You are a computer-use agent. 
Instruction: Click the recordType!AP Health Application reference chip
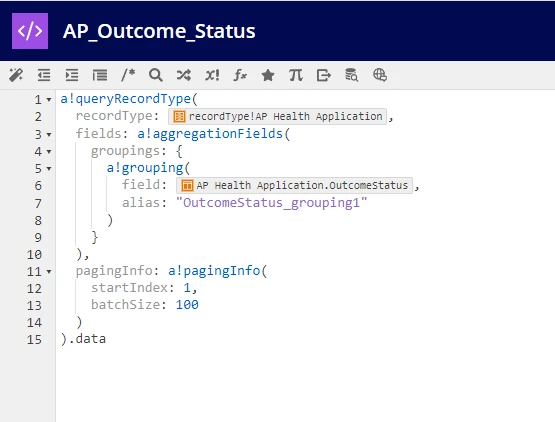(278, 116)
